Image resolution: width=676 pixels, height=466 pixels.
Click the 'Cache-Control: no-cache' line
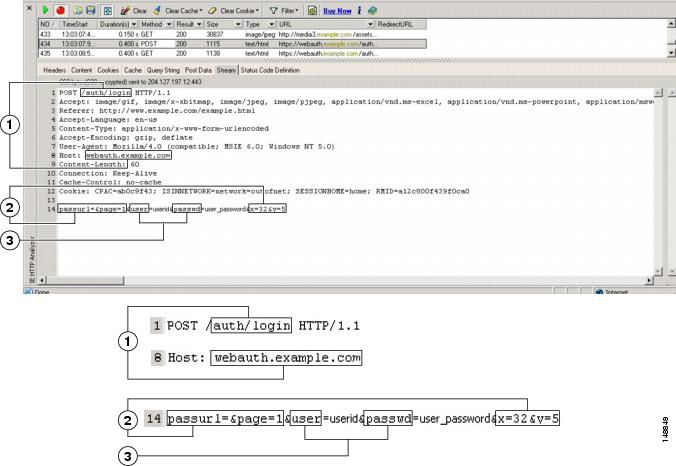coord(110,183)
